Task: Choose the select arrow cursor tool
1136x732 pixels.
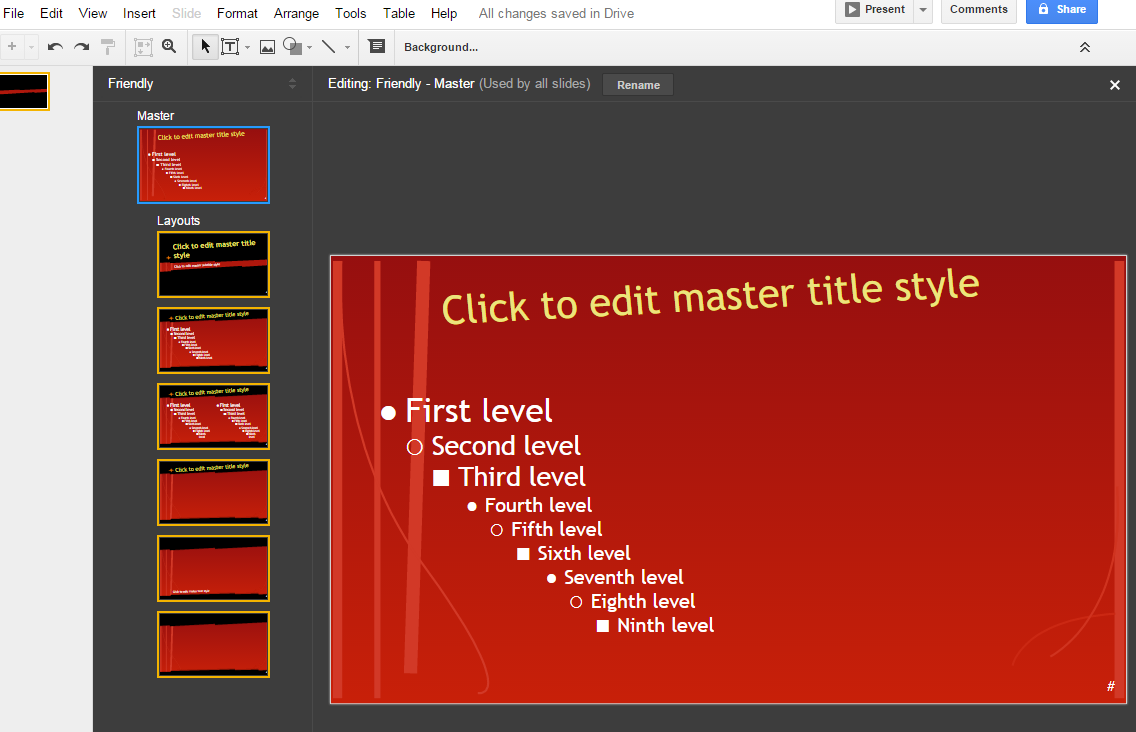Action: coord(206,47)
